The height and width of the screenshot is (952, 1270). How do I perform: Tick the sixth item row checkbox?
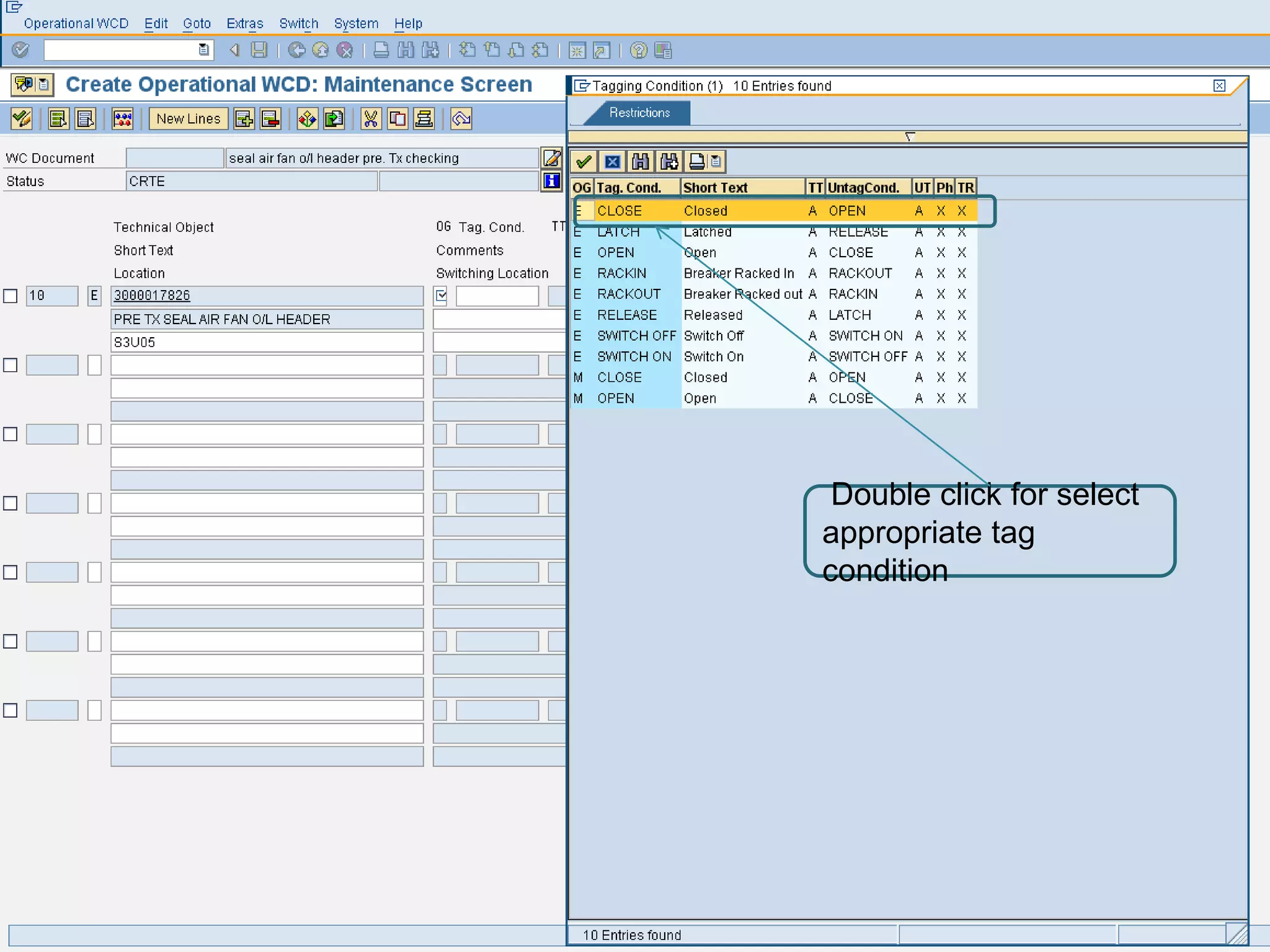click(x=11, y=641)
